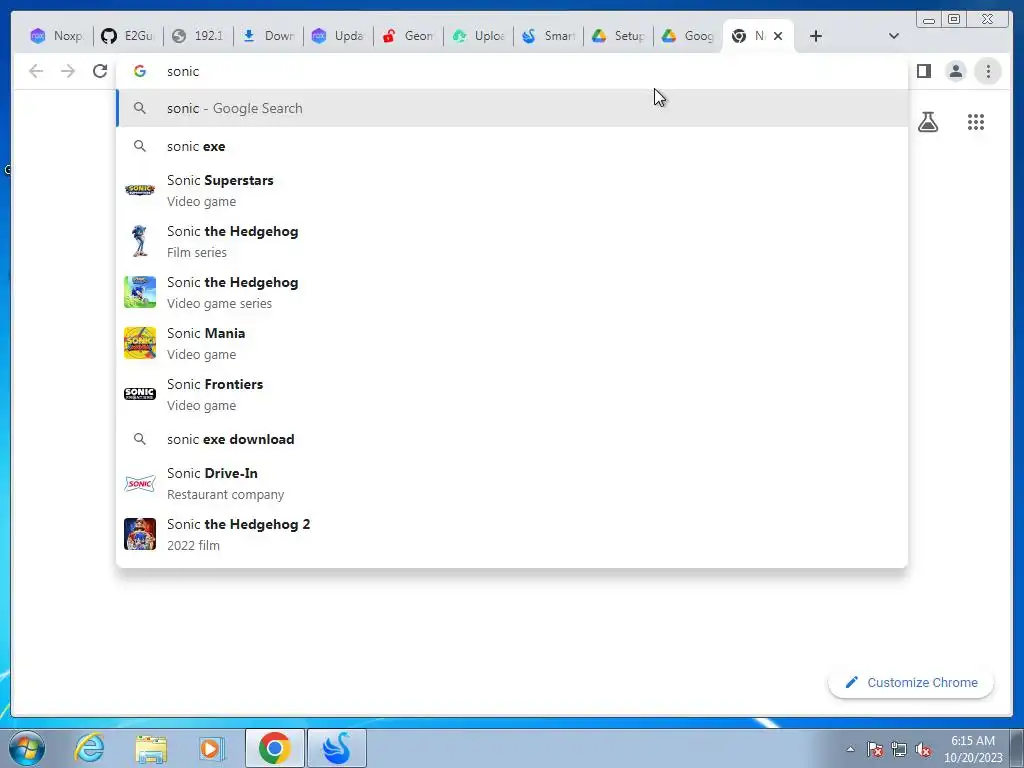Open Windows Media Player from taskbar
The image size is (1024, 768).
point(212,748)
